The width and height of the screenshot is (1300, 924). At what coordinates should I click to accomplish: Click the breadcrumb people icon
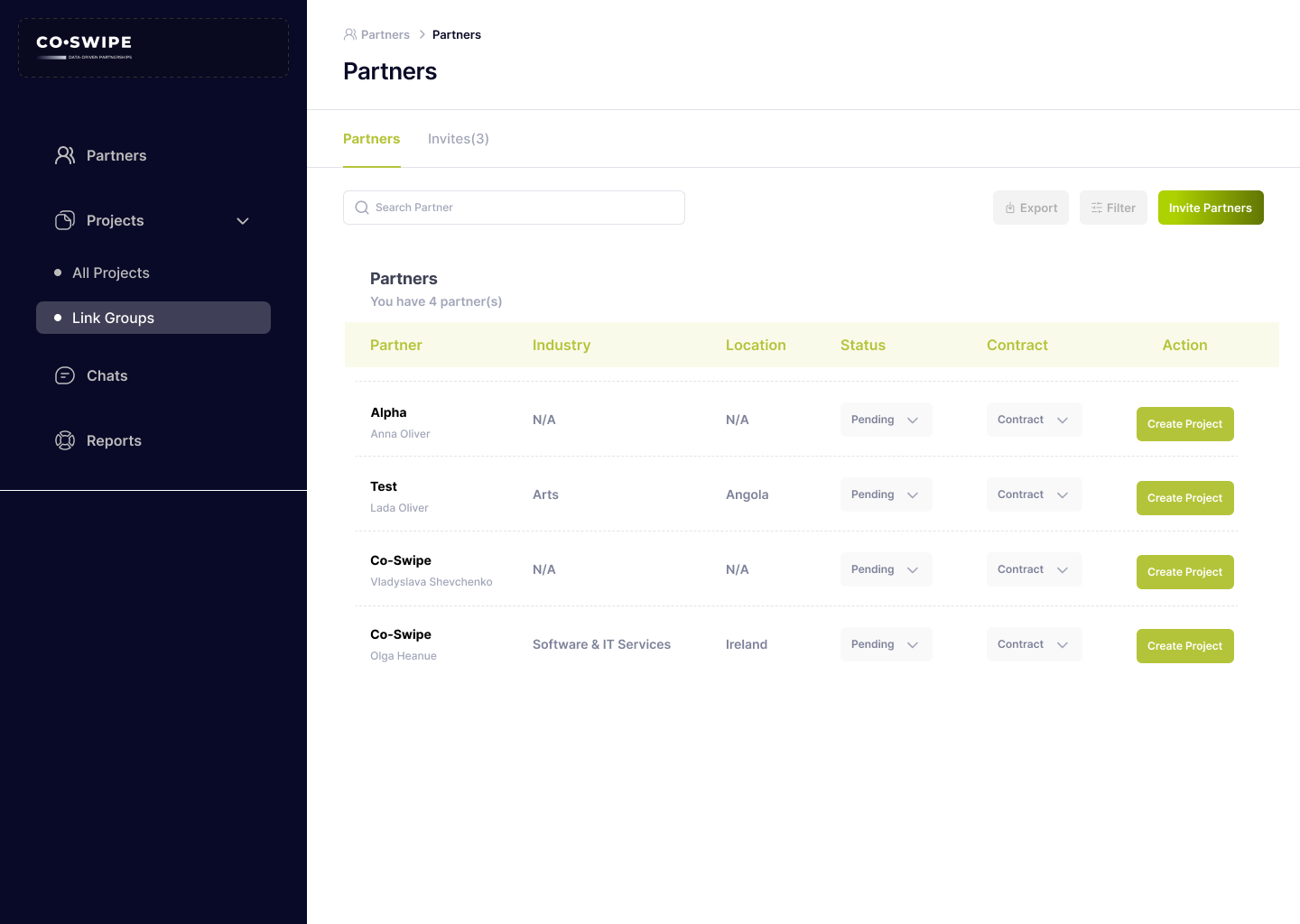click(350, 34)
